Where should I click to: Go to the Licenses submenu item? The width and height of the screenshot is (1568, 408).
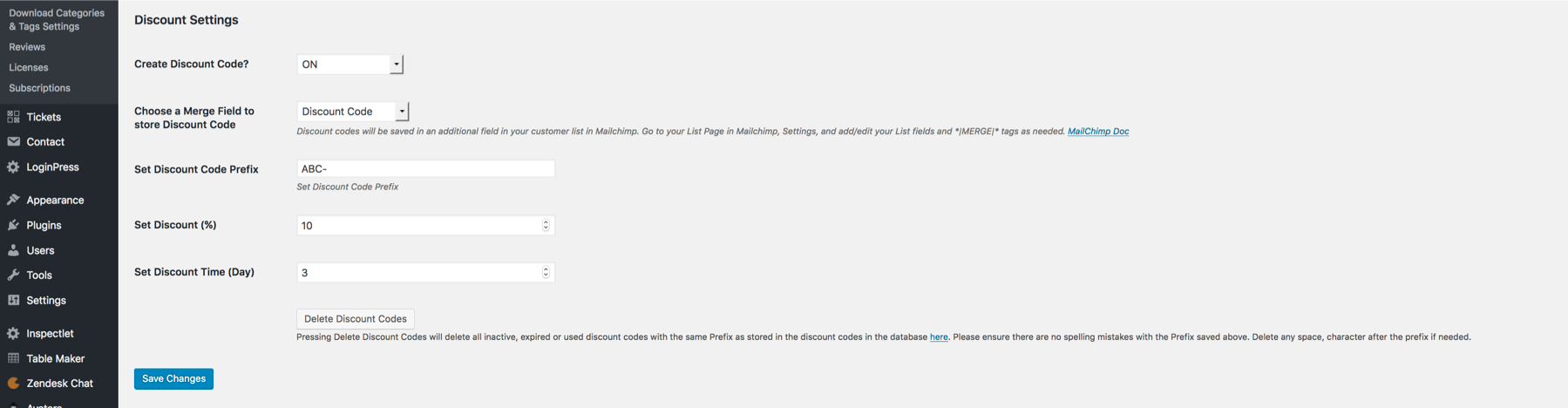click(x=28, y=67)
